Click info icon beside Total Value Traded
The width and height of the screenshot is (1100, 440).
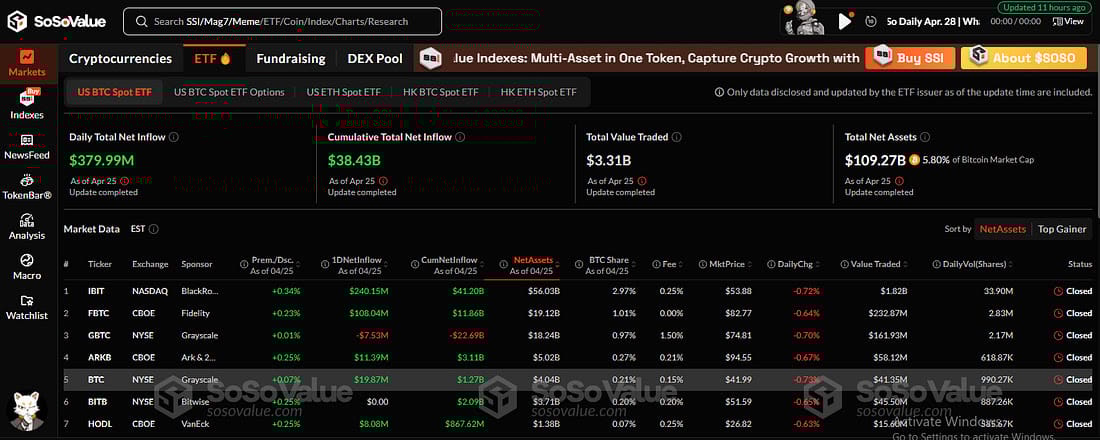[x=678, y=138]
